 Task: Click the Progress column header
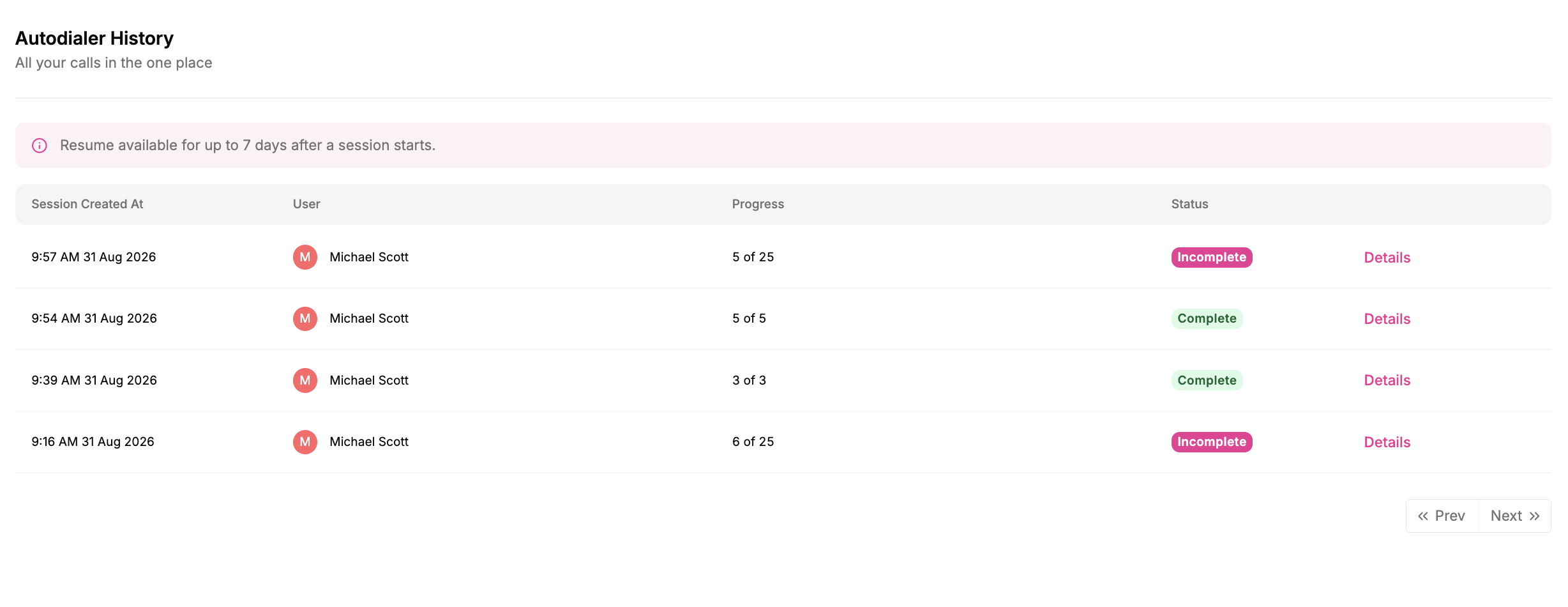[758, 204]
